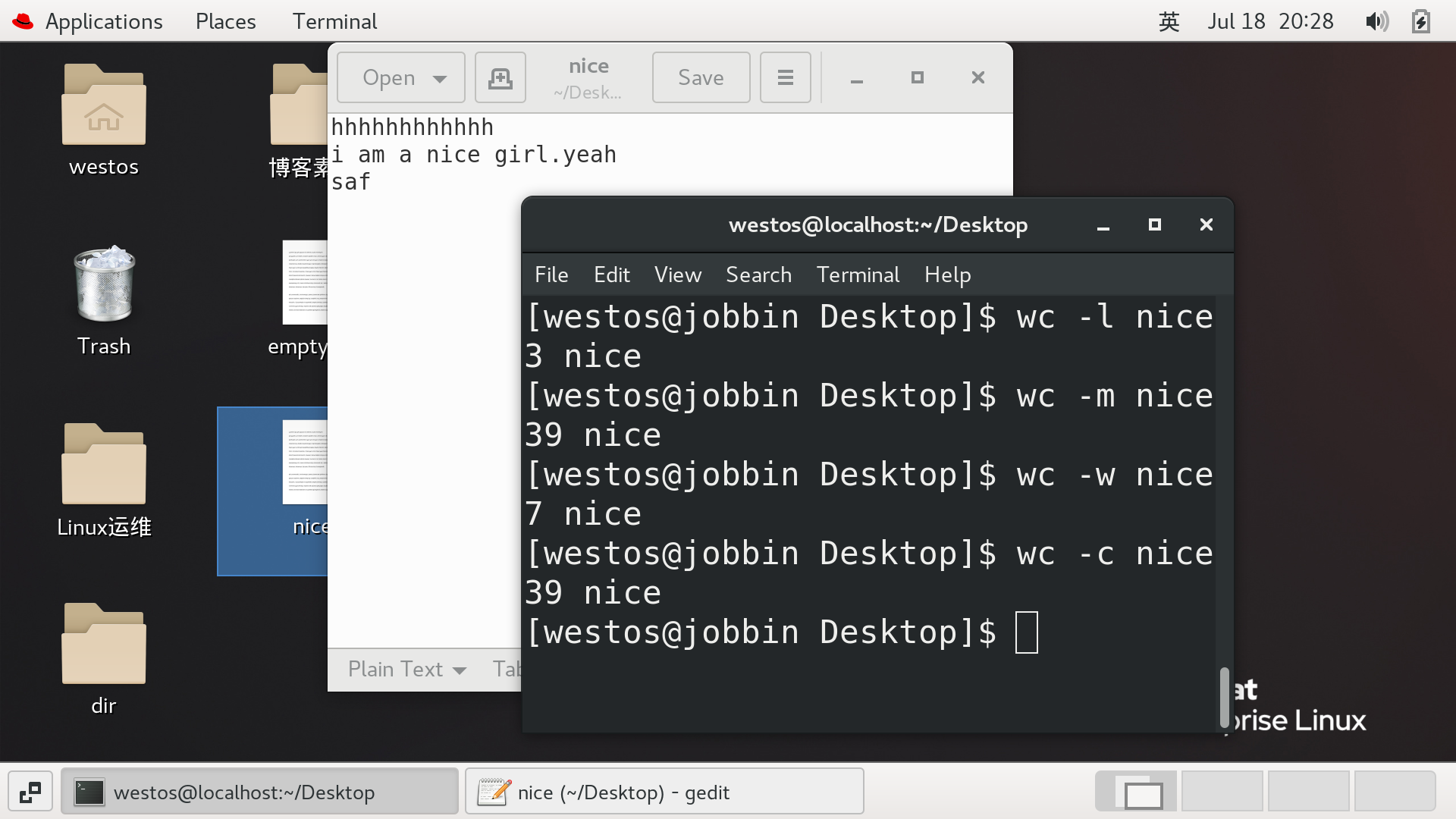Click the volume speaker icon

pos(1376,21)
